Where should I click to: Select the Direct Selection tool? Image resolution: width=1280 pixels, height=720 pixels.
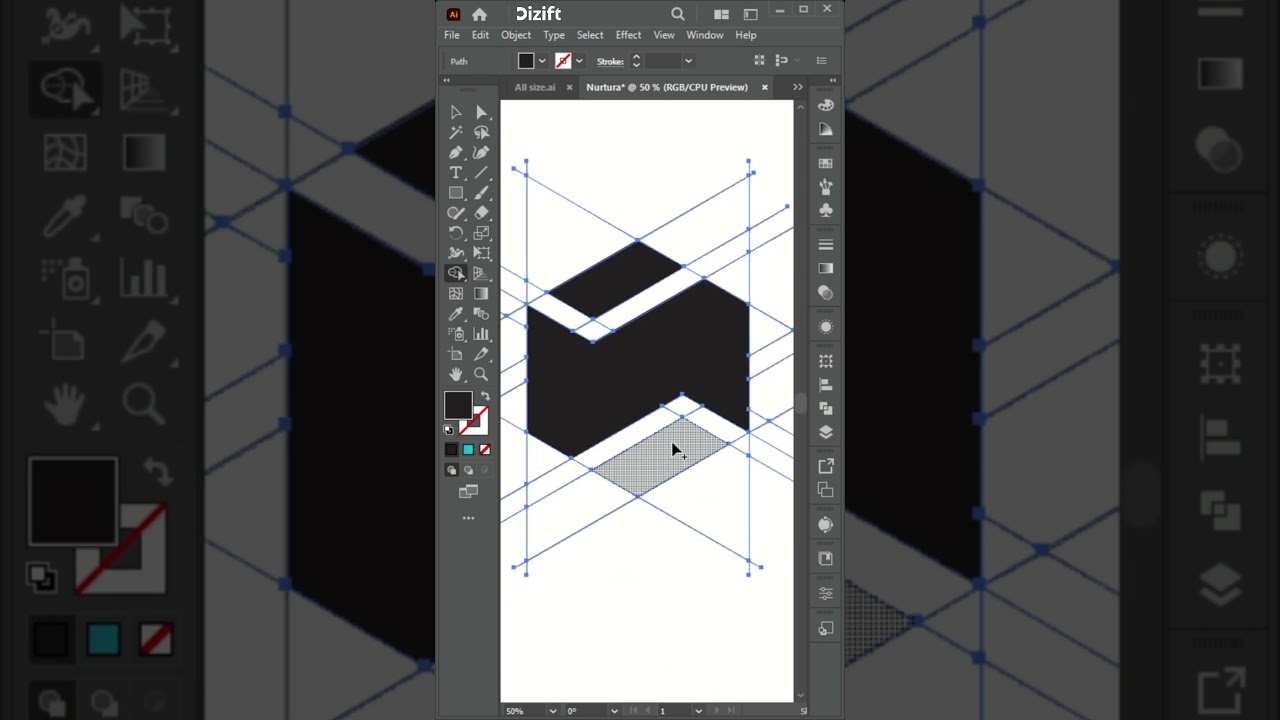(481, 112)
